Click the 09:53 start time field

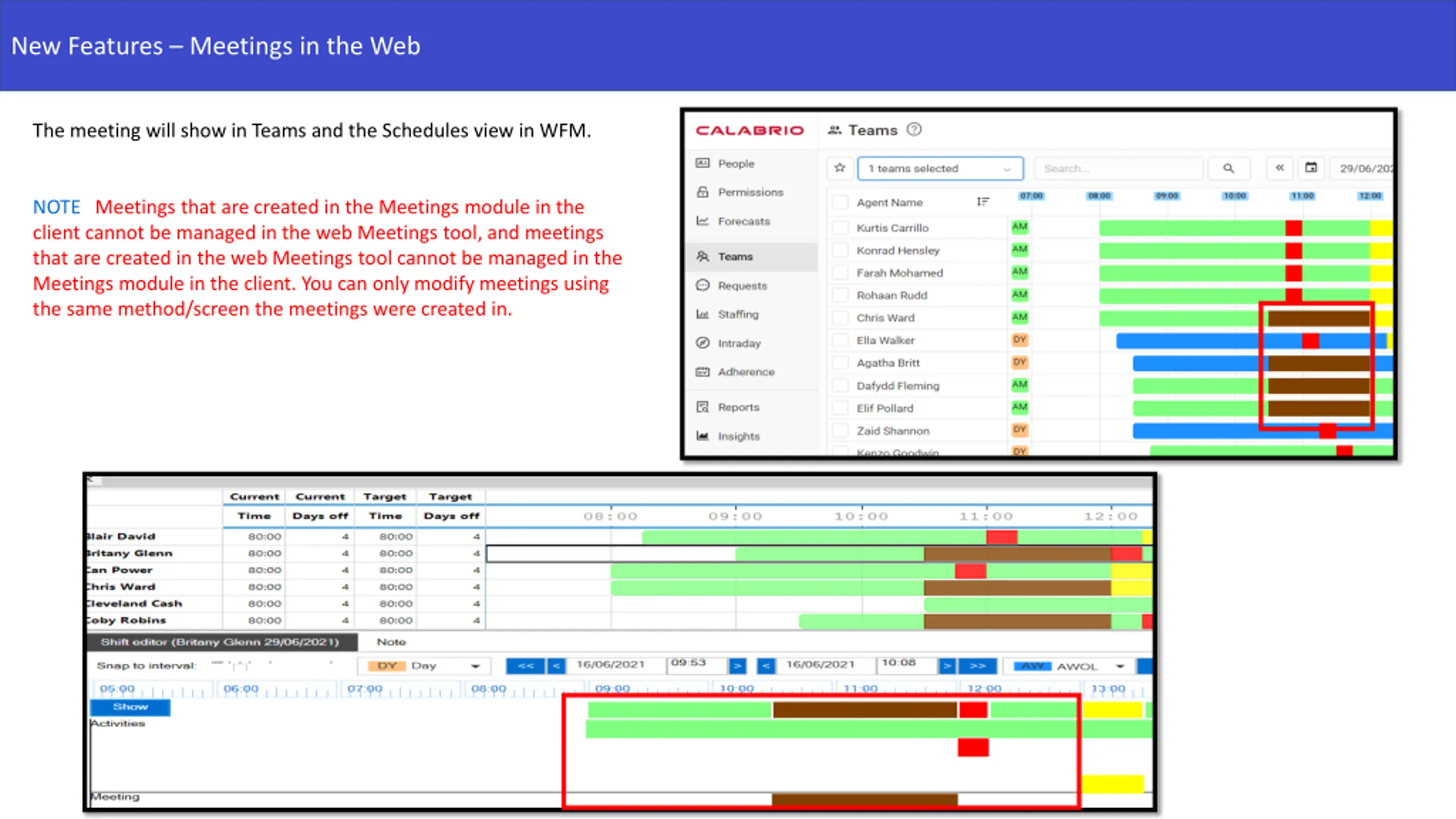pyautogui.click(x=697, y=665)
